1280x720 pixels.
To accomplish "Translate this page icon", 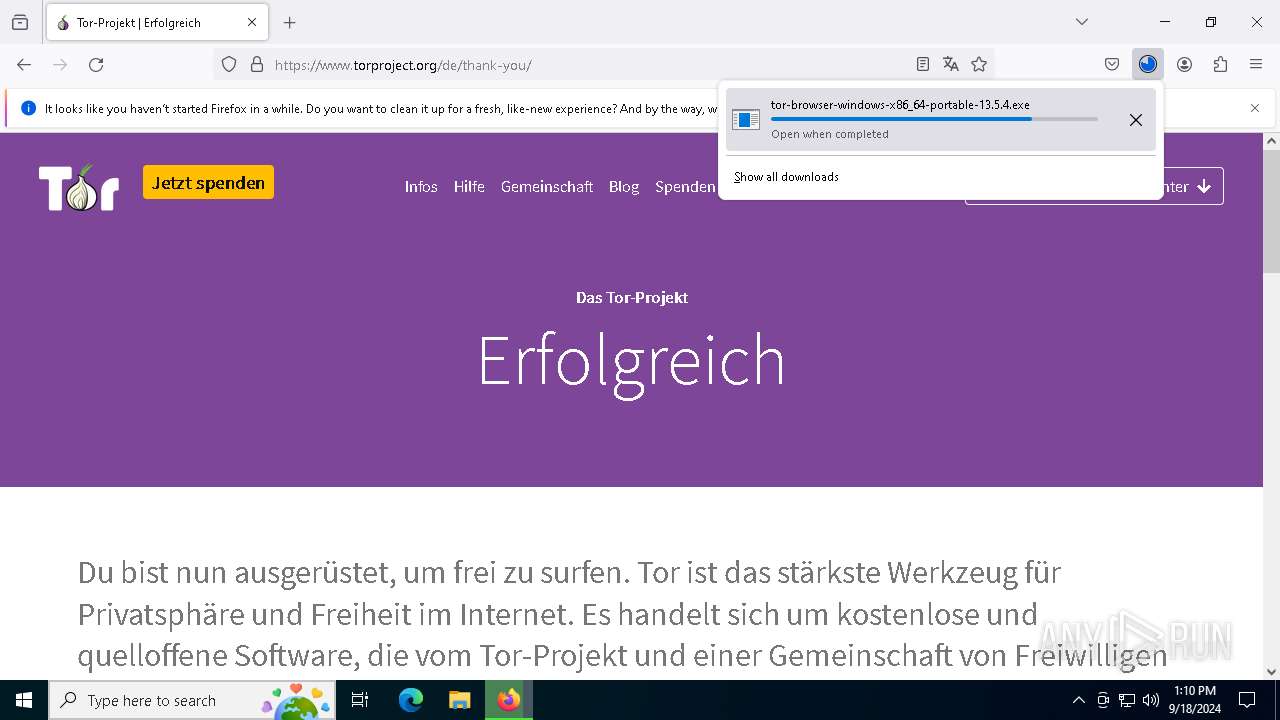I will coord(951,65).
